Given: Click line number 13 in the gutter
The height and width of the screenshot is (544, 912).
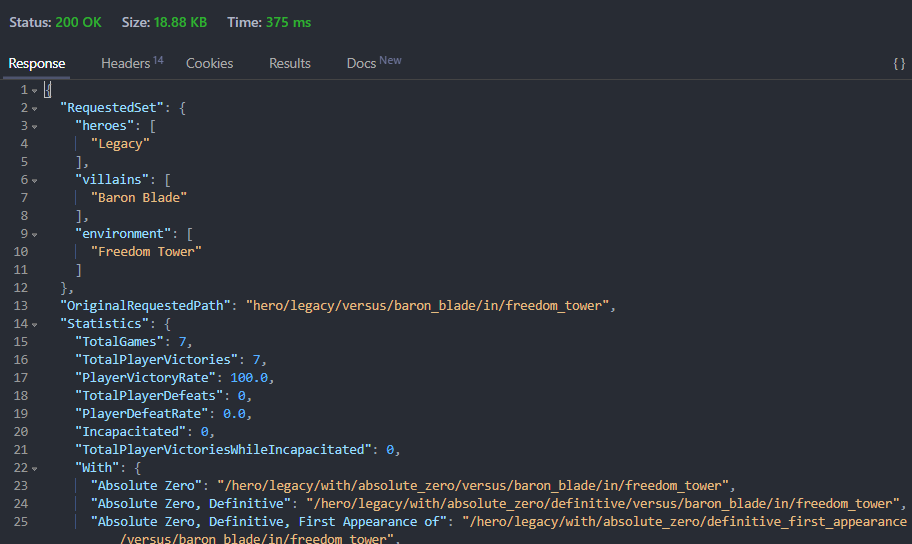Looking at the screenshot, I should 20,305.
